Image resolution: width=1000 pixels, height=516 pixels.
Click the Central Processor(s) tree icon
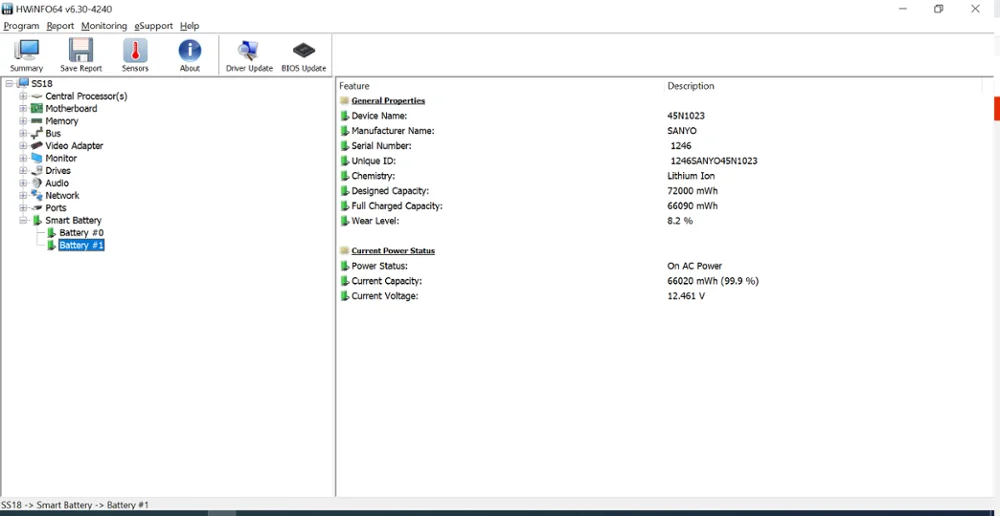(x=36, y=96)
